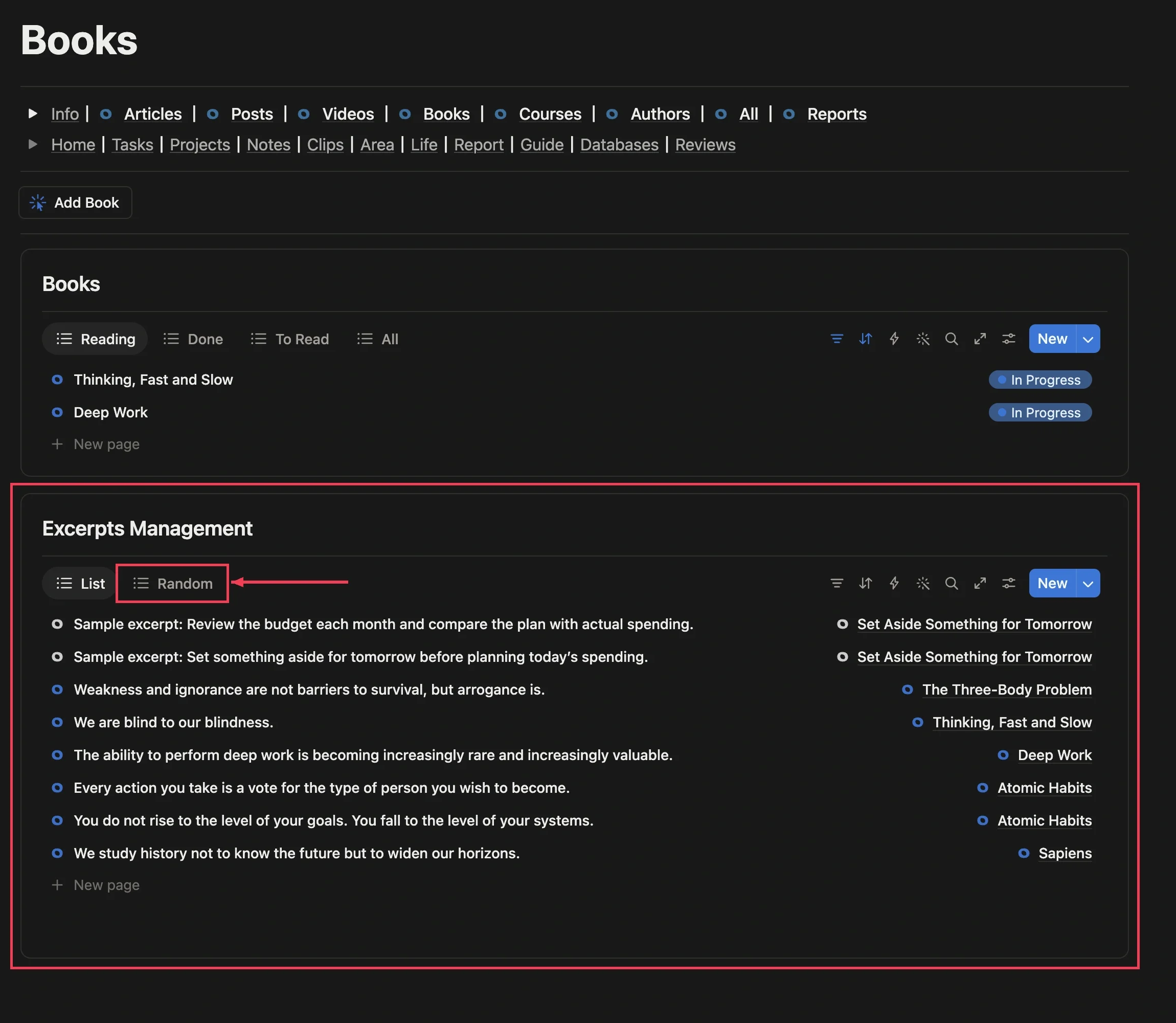Search within Excerpts Management using magnifier icon
This screenshot has height=1023, width=1176.
[951, 584]
